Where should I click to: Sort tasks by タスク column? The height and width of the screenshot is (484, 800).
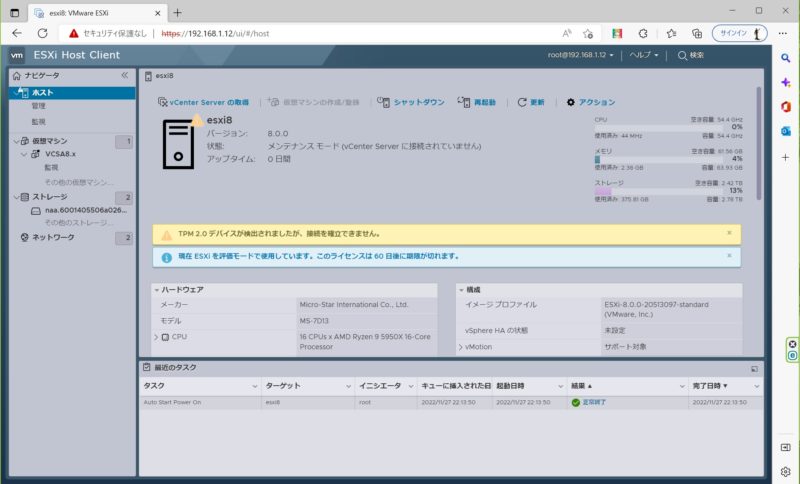click(201, 386)
